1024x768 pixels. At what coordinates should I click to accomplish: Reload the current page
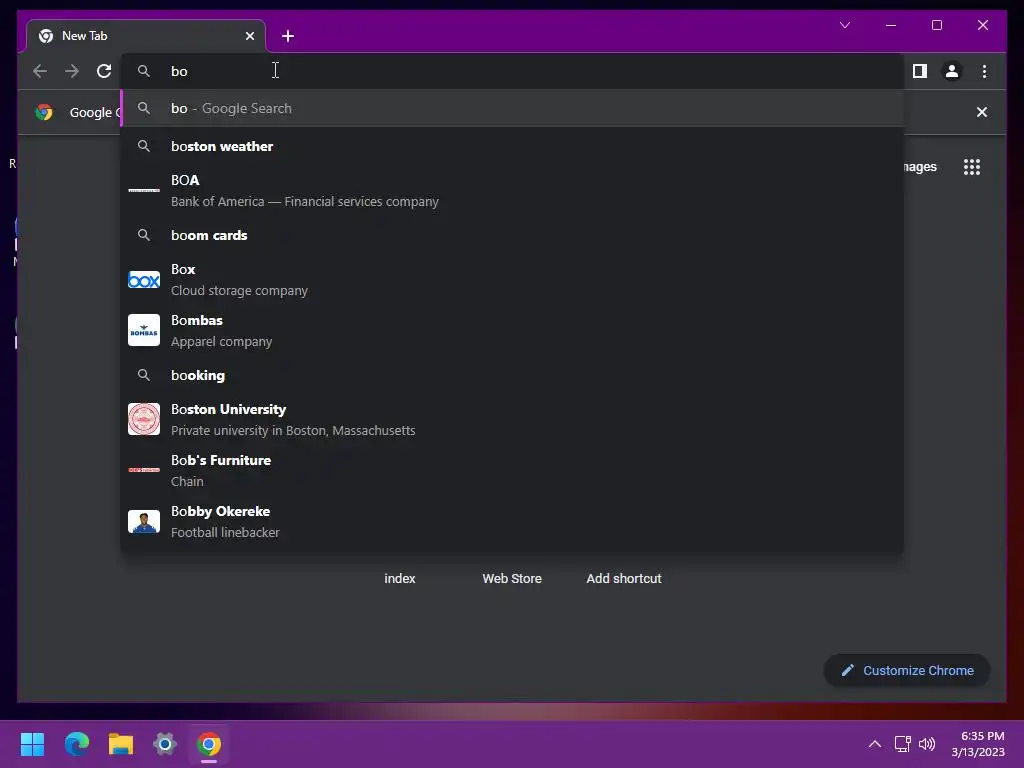(104, 71)
